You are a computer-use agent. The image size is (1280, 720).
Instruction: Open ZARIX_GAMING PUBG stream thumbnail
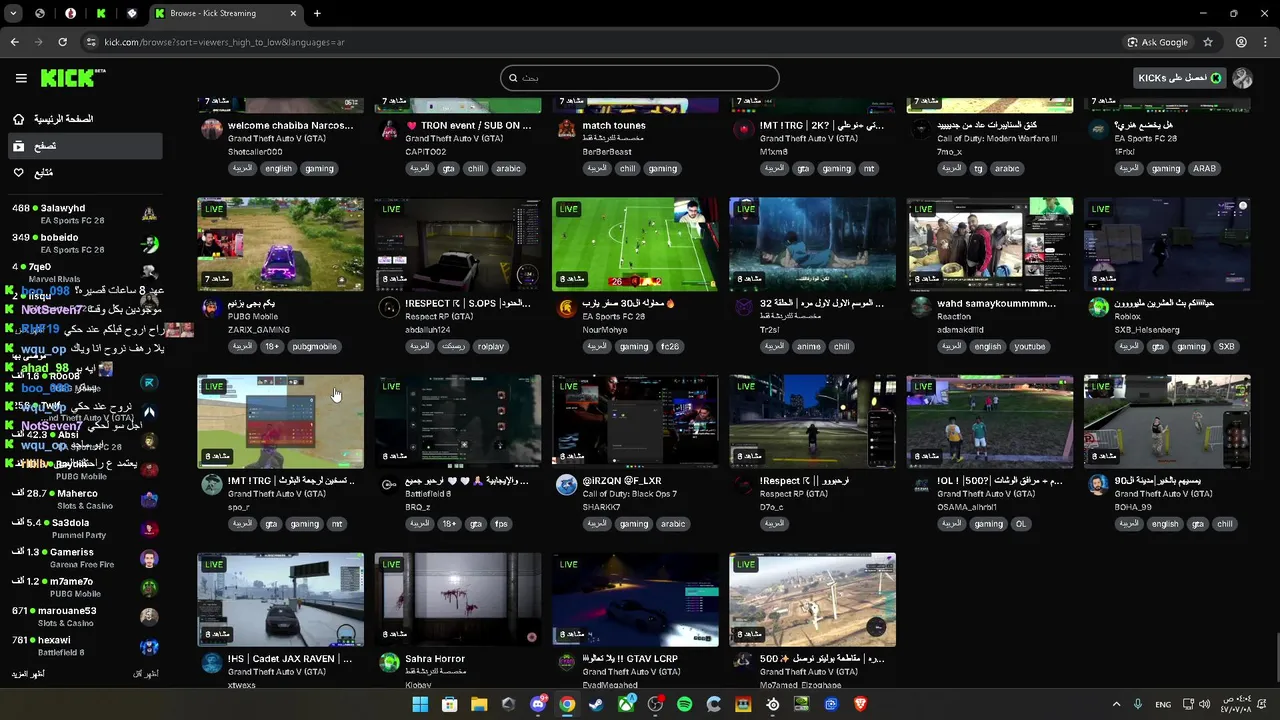[281, 244]
